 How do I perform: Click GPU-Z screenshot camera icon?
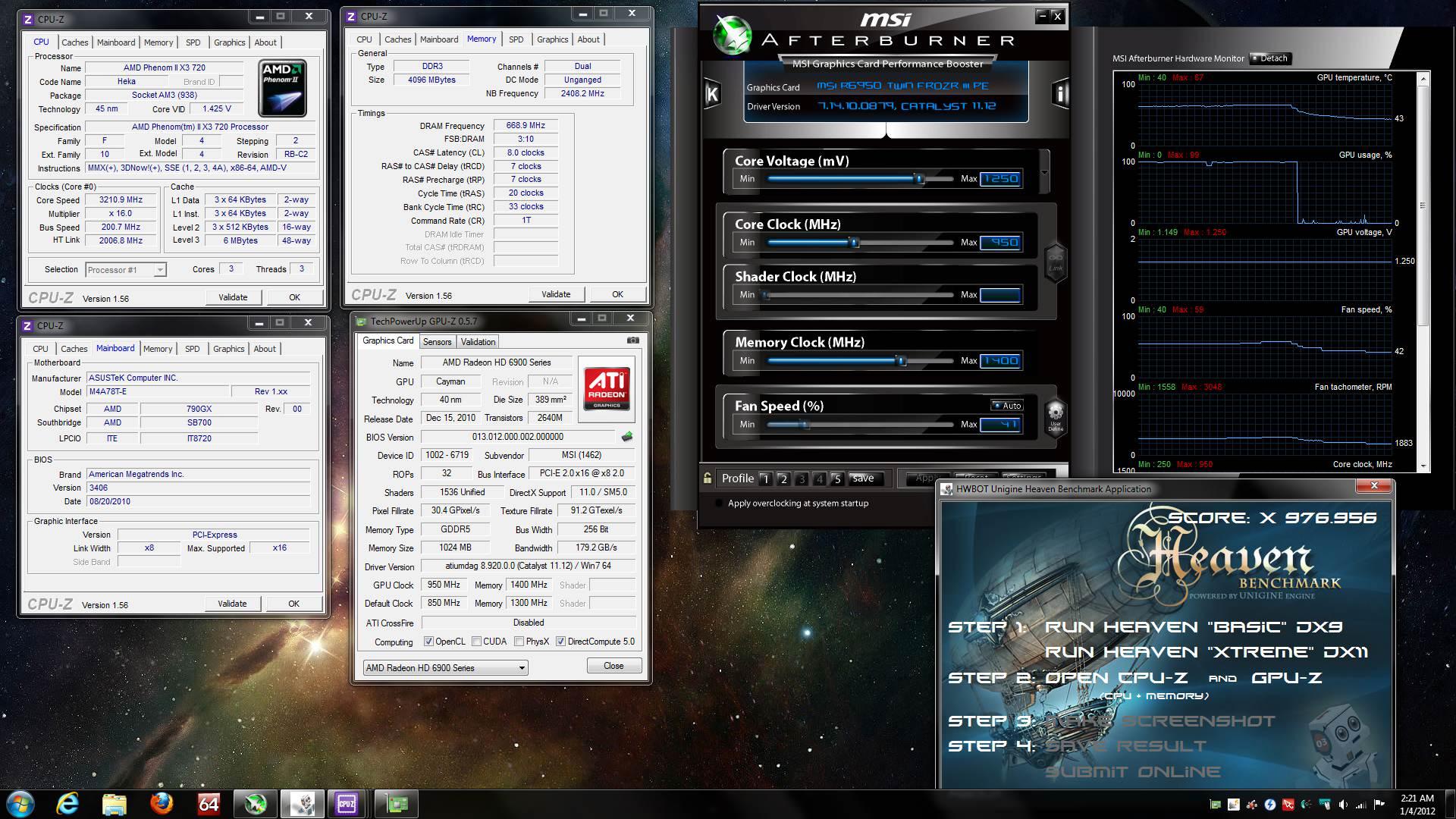[x=633, y=340]
